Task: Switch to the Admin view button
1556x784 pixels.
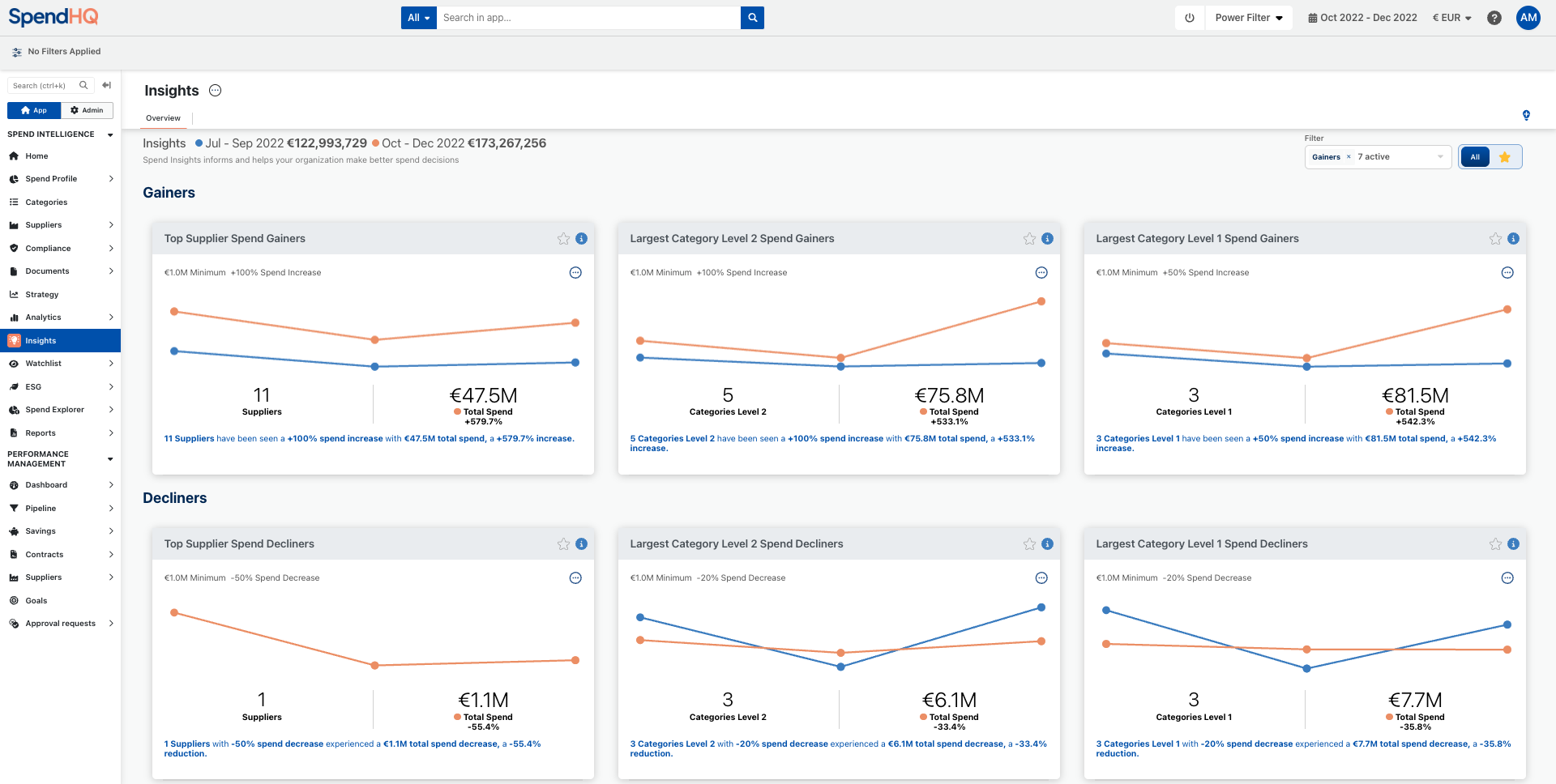Action: [87, 110]
